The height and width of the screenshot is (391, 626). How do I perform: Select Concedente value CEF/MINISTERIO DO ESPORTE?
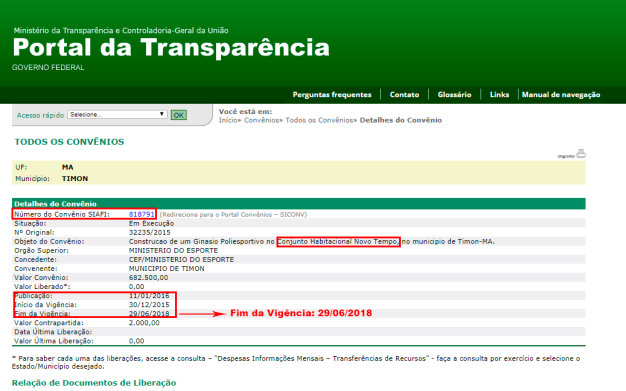pos(181,260)
